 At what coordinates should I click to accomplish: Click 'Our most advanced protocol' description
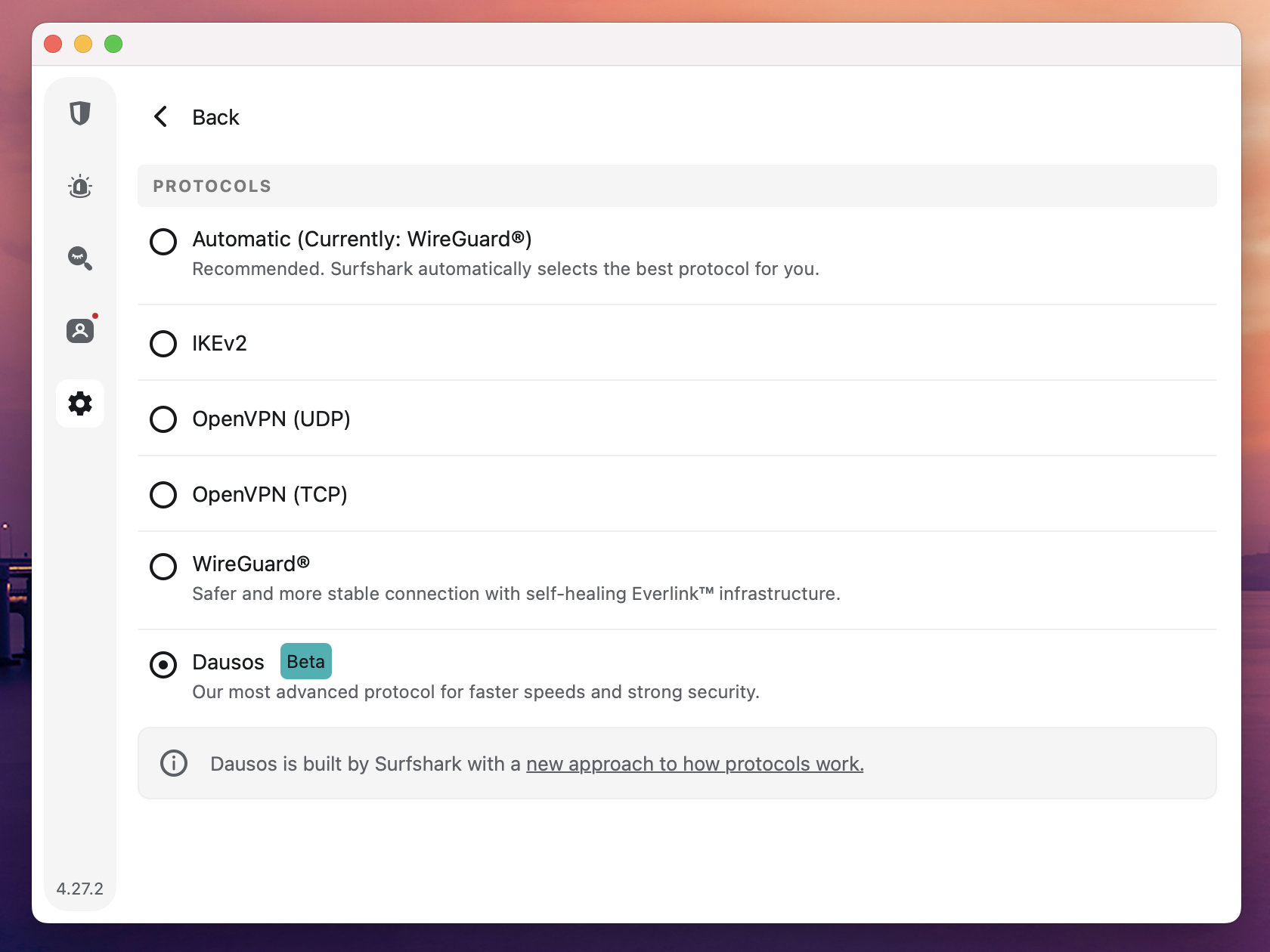point(476,692)
